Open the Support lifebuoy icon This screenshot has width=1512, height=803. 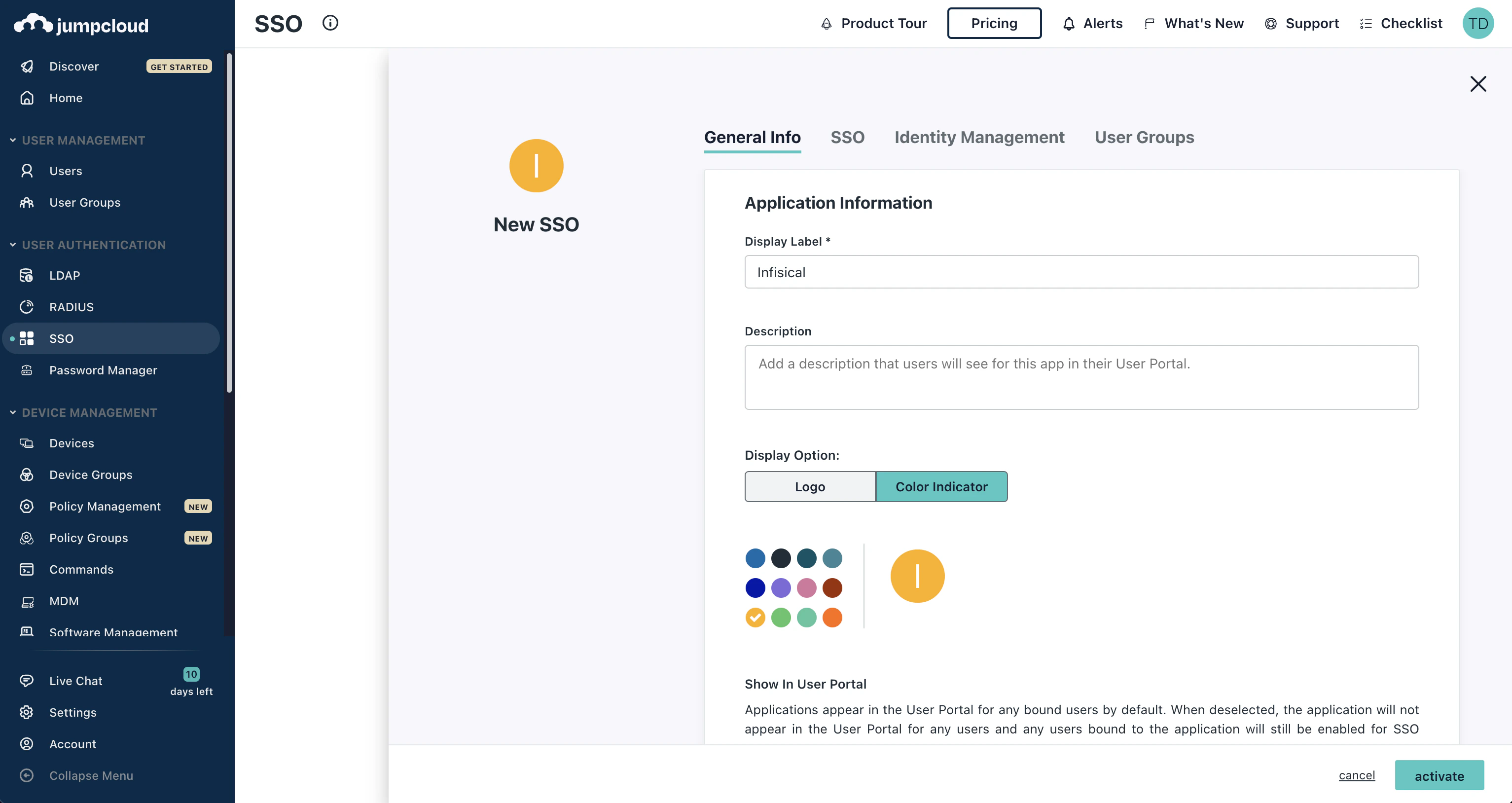[x=1271, y=24]
